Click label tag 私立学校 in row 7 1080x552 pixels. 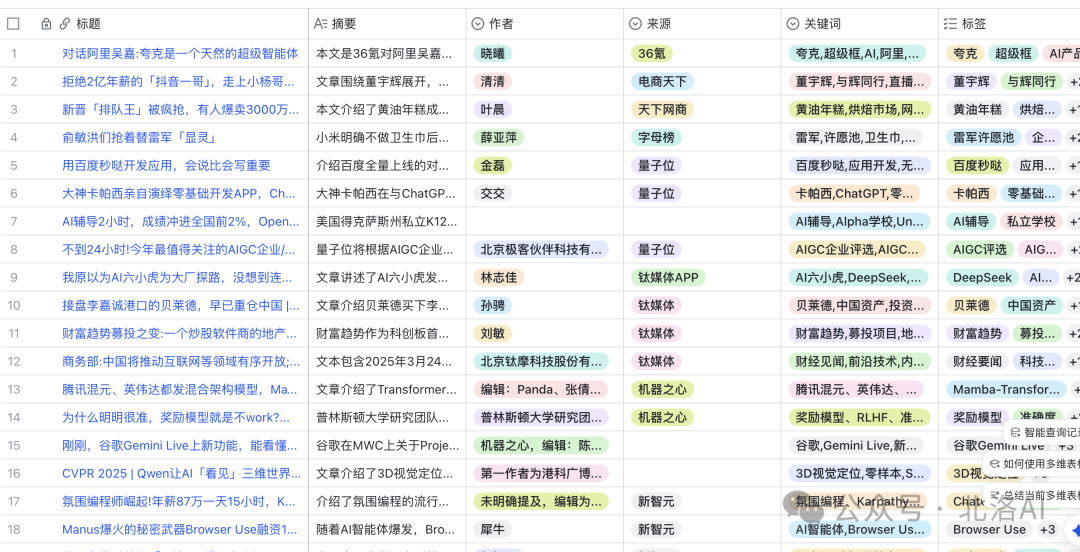(x=1031, y=222)
